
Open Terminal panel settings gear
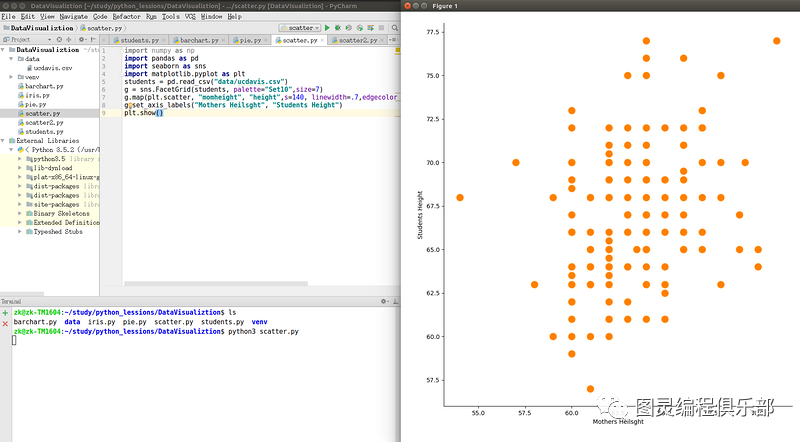pyautogui.click(x=384, y=301)
